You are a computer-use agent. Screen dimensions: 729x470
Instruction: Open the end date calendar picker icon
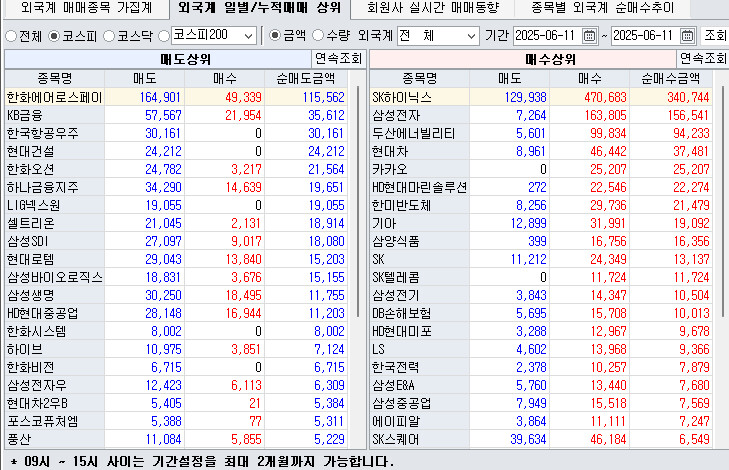point(687,36)
